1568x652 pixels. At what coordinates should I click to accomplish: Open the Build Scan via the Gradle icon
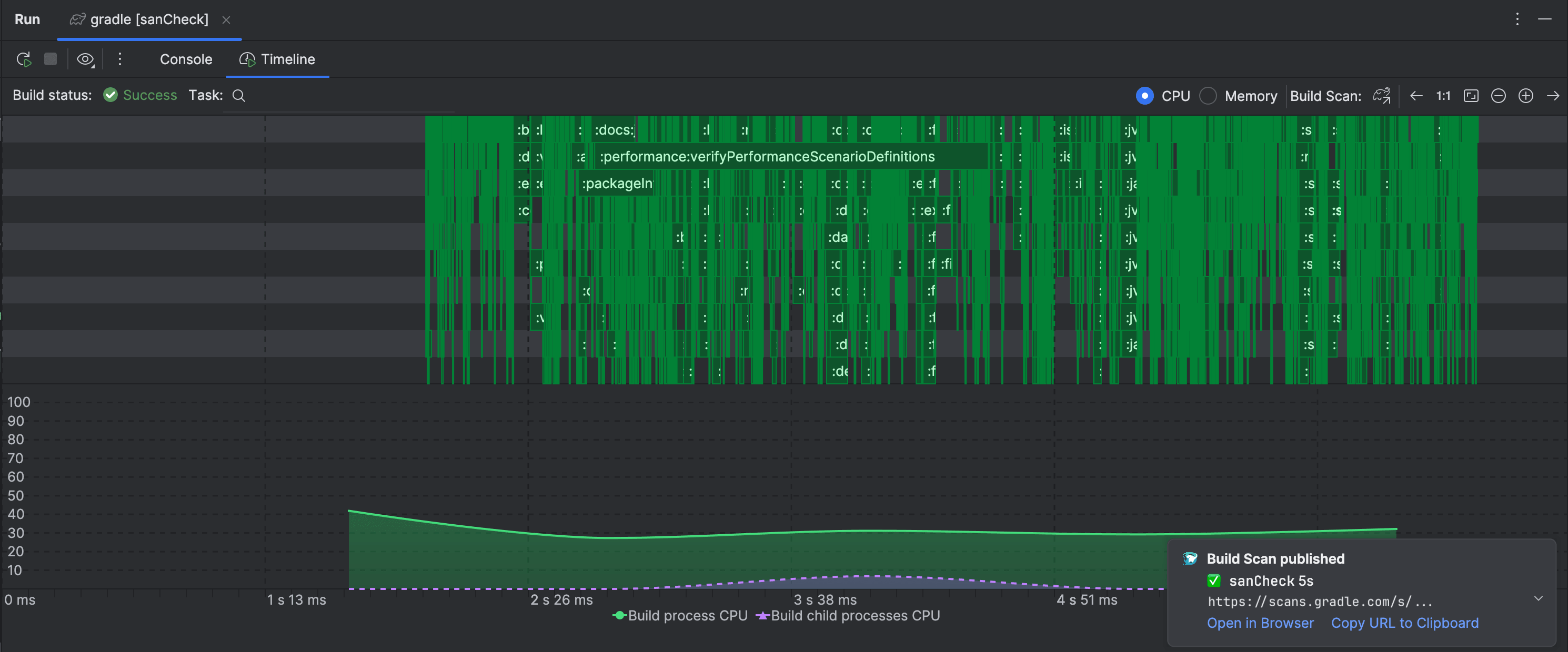[x=1382, y=96]
